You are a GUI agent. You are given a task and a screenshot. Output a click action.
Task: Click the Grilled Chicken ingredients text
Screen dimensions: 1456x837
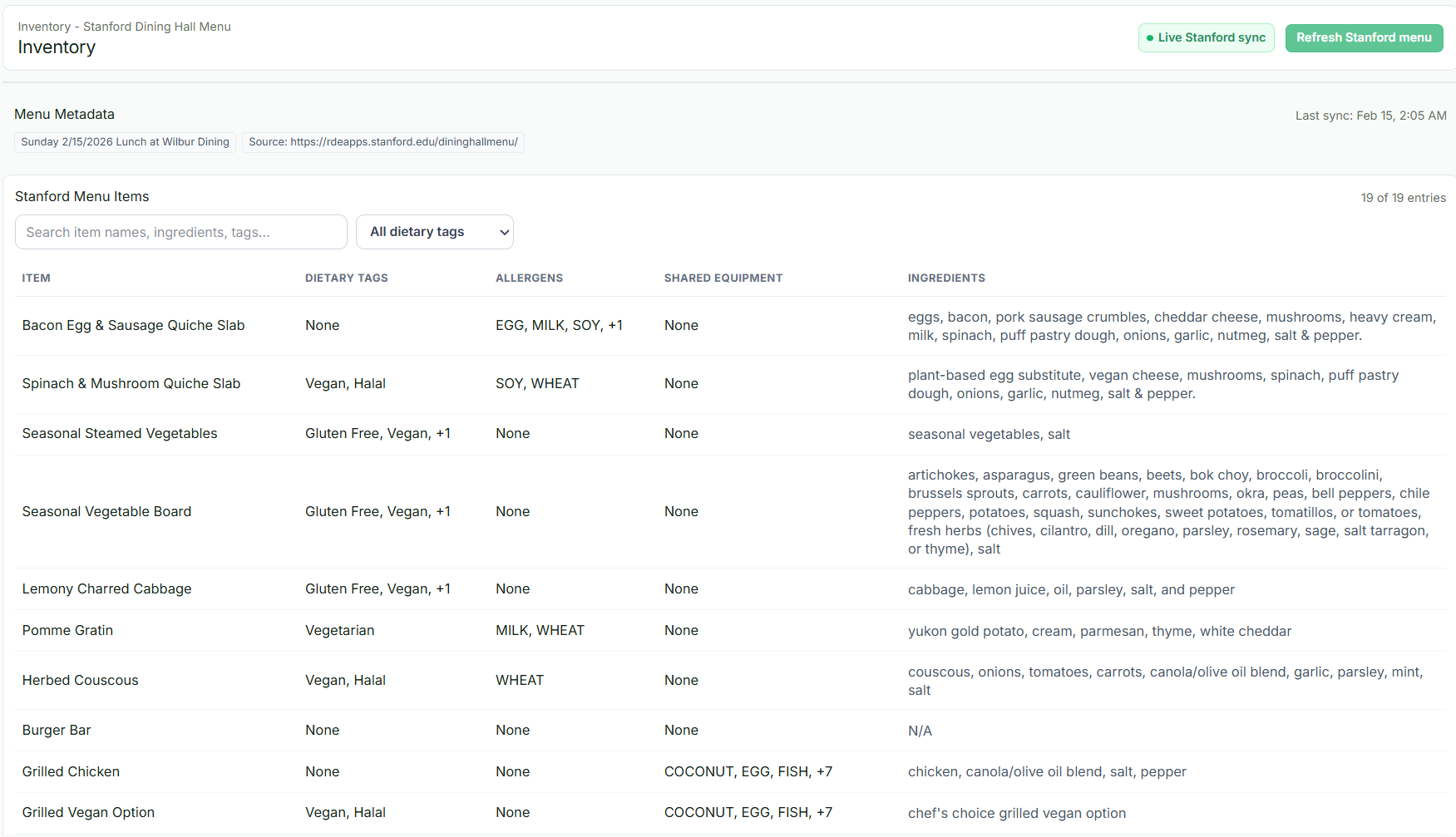tap(1048, 771)
